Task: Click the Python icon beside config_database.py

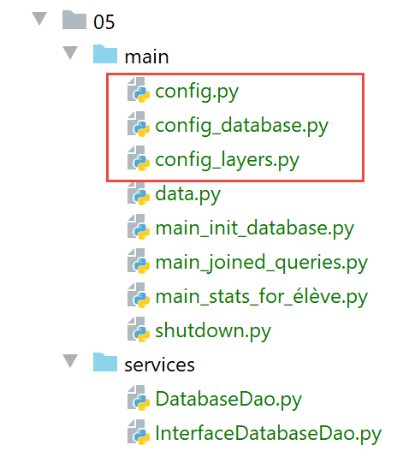Action: point(137,124)
